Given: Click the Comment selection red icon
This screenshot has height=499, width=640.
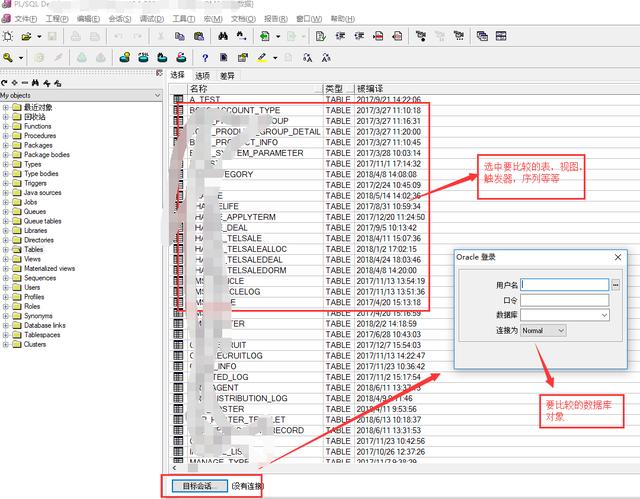Looking at the screenshot, I should coord(378,36).
